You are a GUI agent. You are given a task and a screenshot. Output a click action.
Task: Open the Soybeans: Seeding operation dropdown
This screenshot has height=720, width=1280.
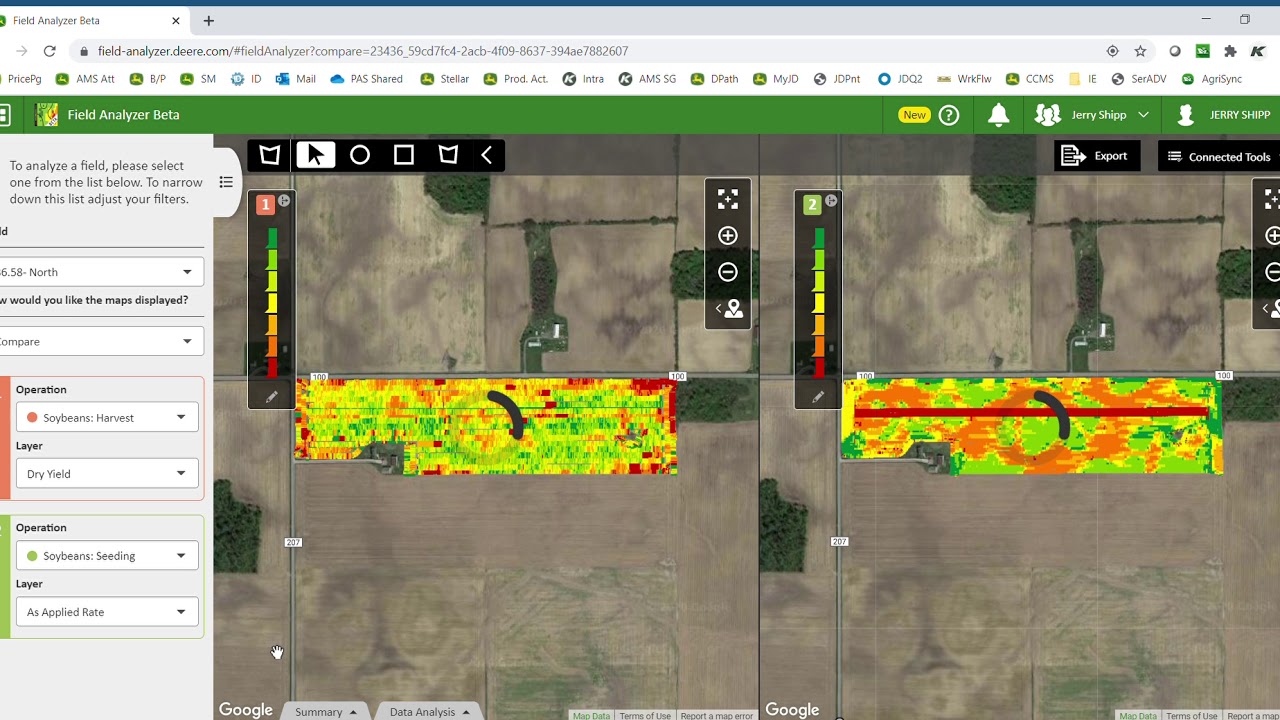107,555
